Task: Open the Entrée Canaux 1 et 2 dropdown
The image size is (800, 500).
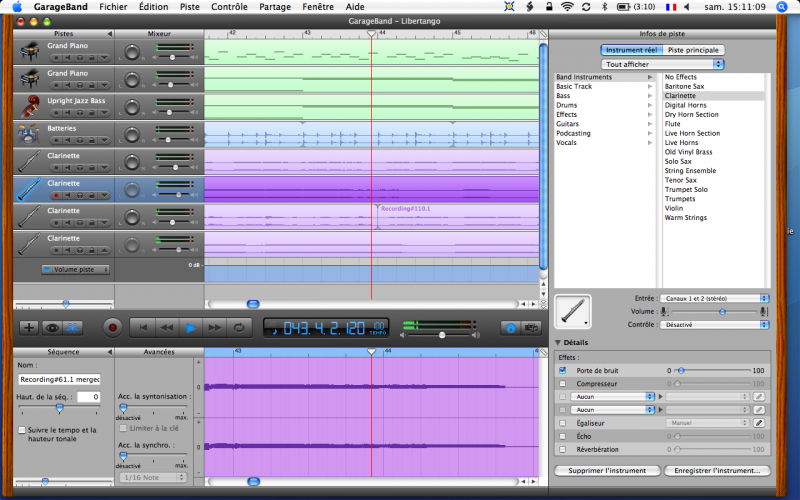Action: pos(714,298)
